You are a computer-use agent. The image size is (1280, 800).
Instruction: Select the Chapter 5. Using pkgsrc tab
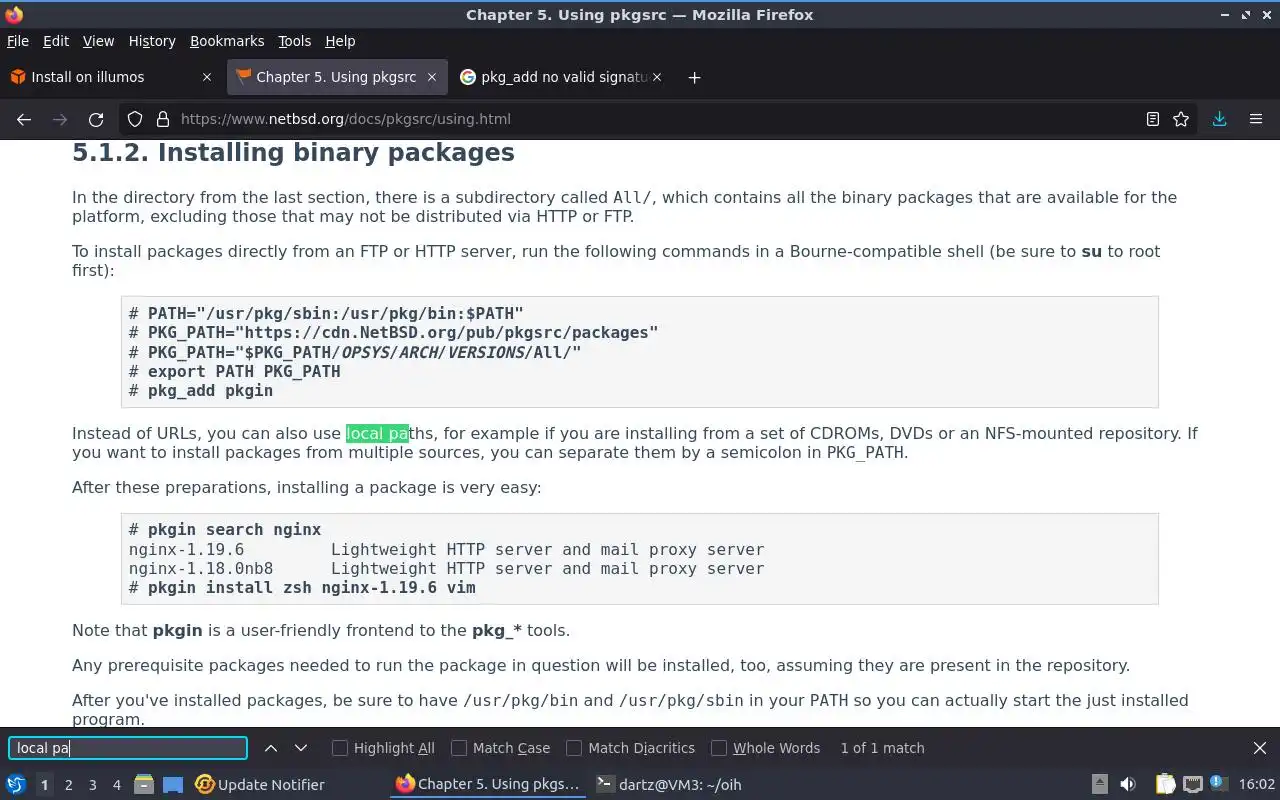[x=338, y=77]
